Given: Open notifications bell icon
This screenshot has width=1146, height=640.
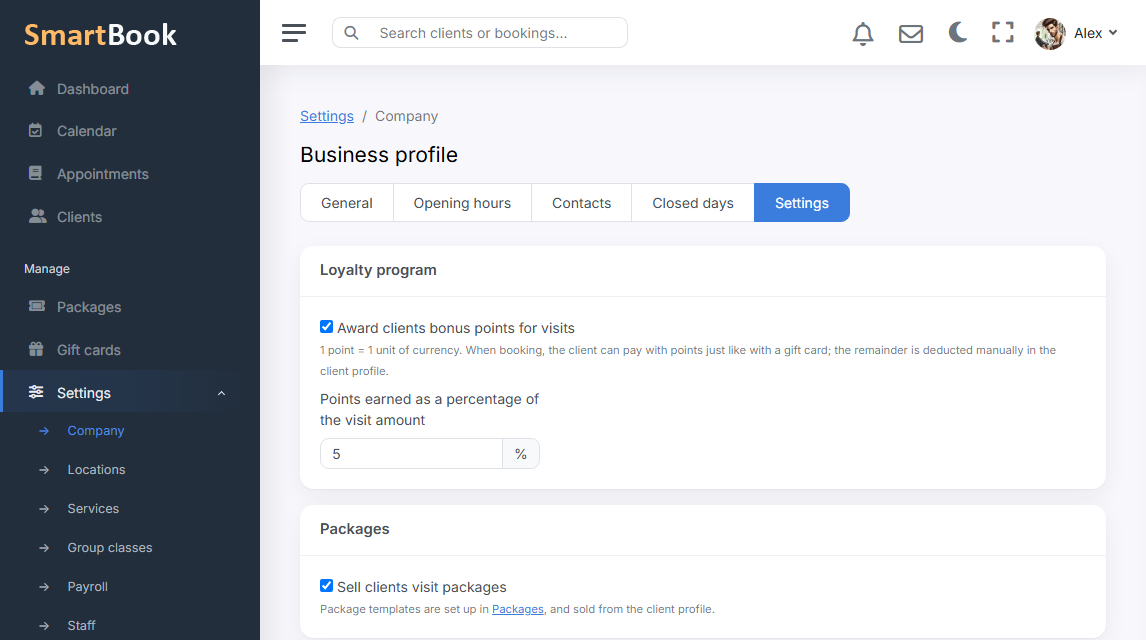Looking at the screenshot, I should [x=863, y=34].
